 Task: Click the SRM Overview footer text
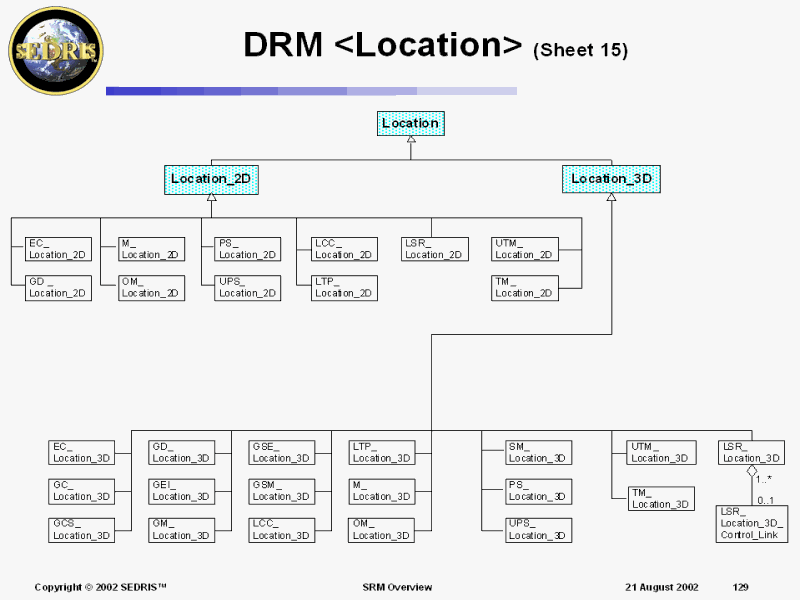click(x=397, y=587)
